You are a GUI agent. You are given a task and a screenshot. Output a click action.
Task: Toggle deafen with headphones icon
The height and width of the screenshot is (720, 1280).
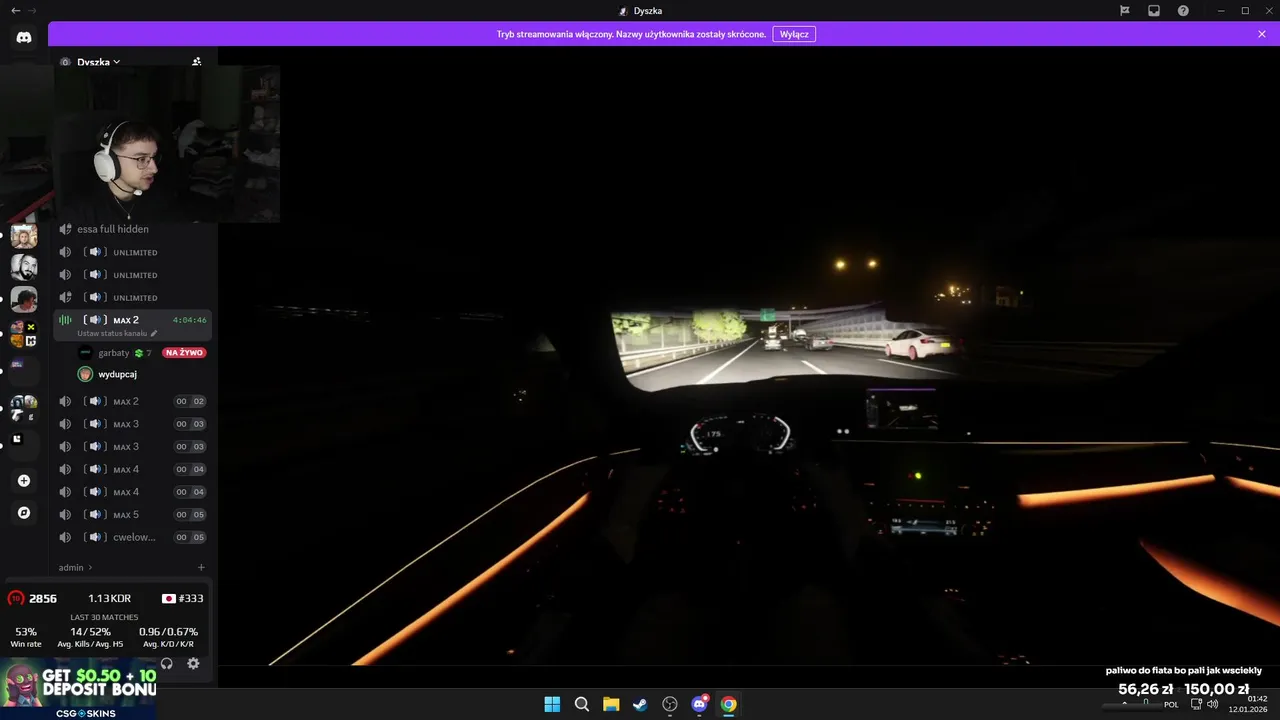167,663
